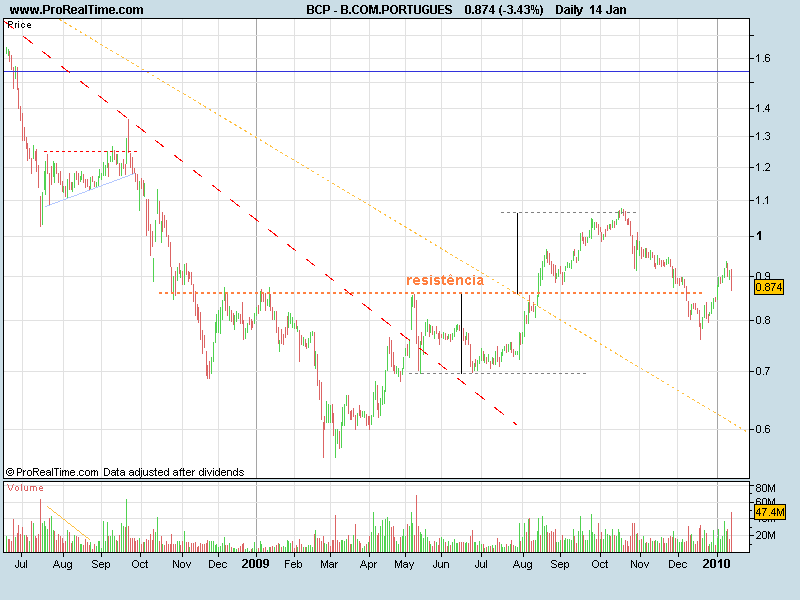The height and width of the screenshot is (600, 800).
Task: Click the Feb month label on time axis
Action: coord(293,564)
